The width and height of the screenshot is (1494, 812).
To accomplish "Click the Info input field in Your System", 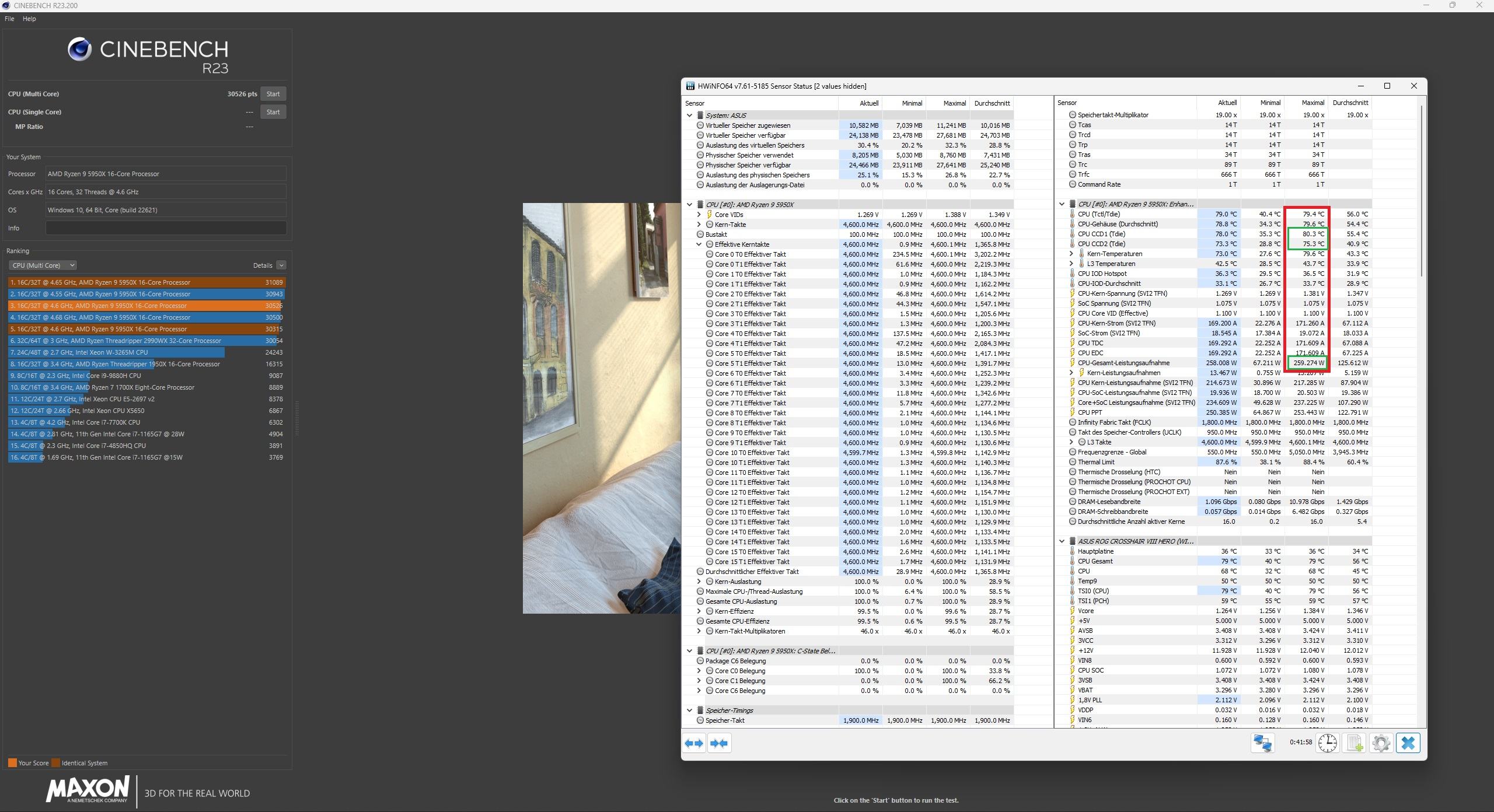I will pos(166,228).
